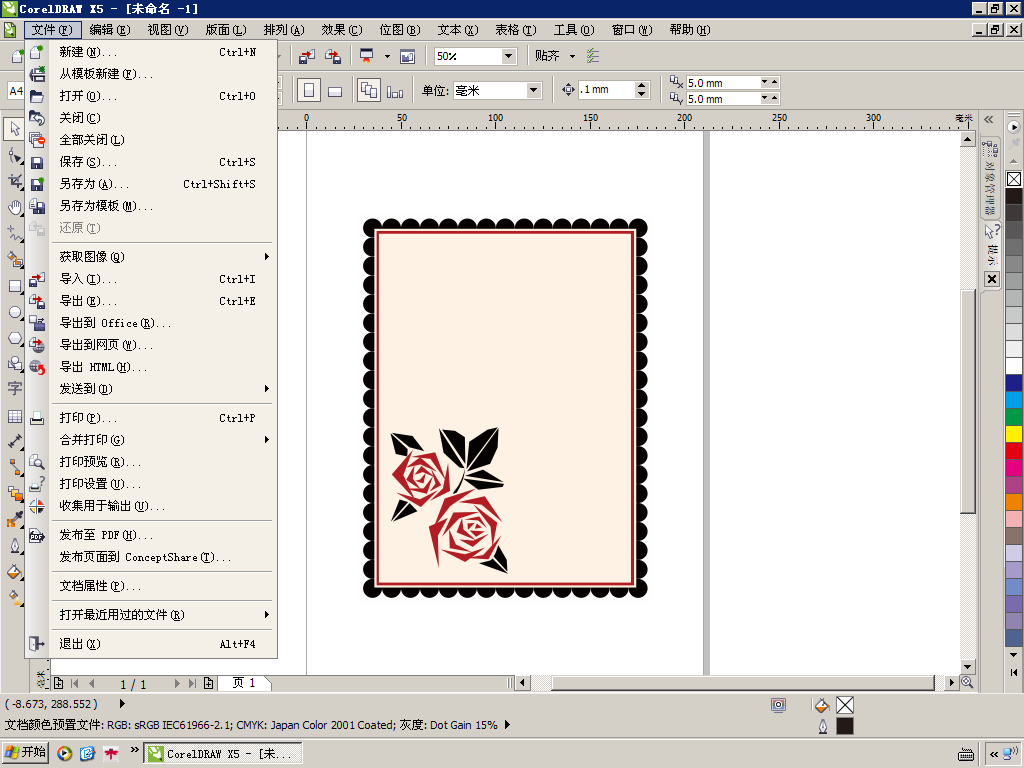This screenshot has width=1024, height=768.
Task: Expand the 贴齐 snap dropdown
Action: click(x=572, y=56)
